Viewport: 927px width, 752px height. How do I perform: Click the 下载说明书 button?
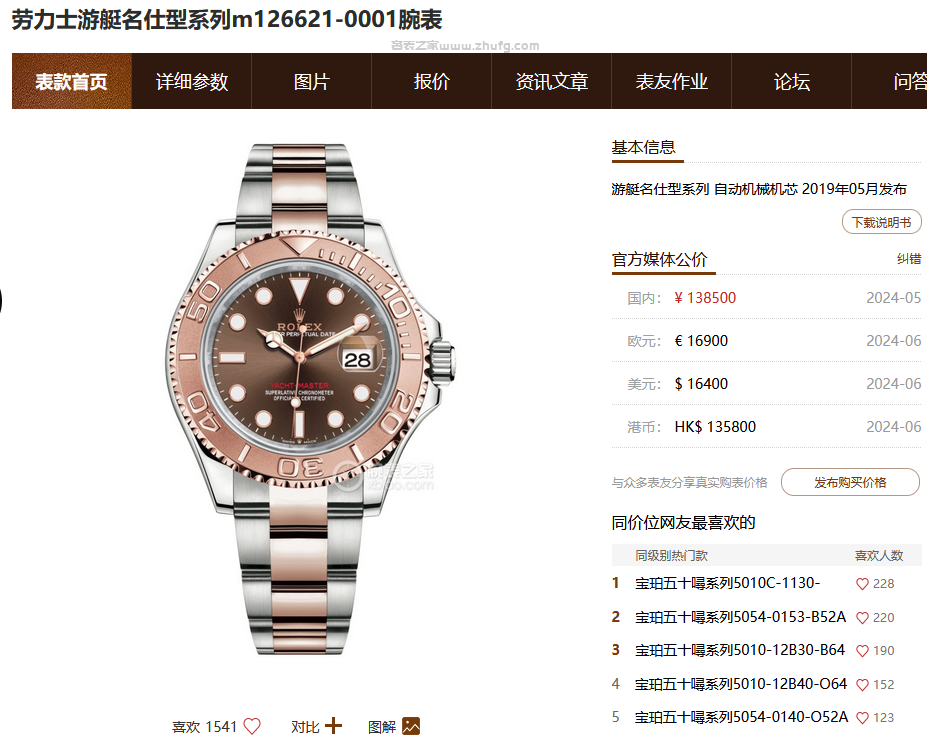[881, 222]
